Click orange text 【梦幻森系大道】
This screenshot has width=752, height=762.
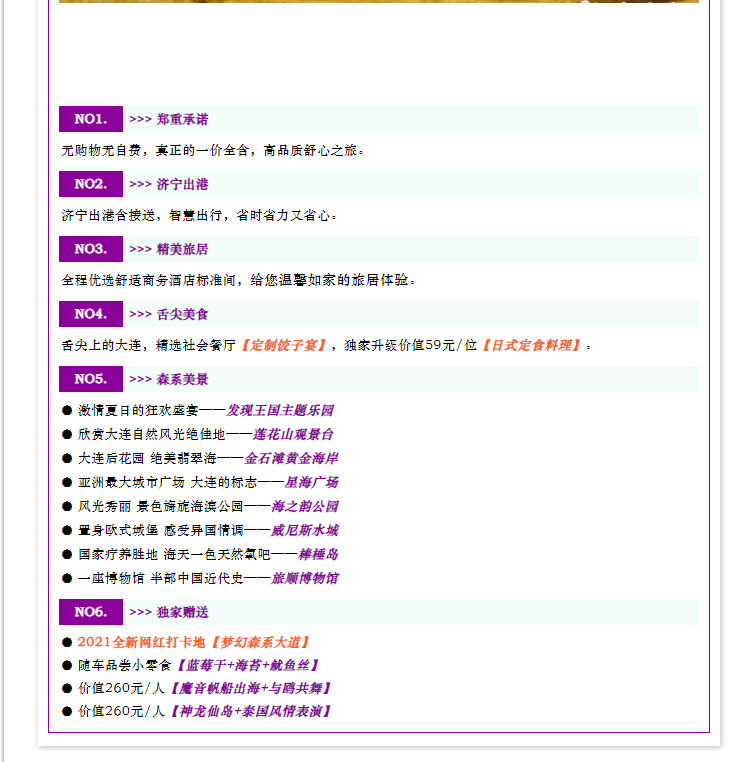(260, 642)
